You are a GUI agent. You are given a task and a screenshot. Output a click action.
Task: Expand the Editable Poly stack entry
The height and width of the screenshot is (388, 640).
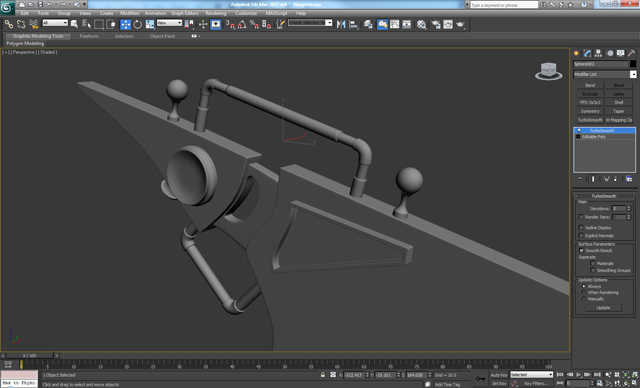coord(578,137)
